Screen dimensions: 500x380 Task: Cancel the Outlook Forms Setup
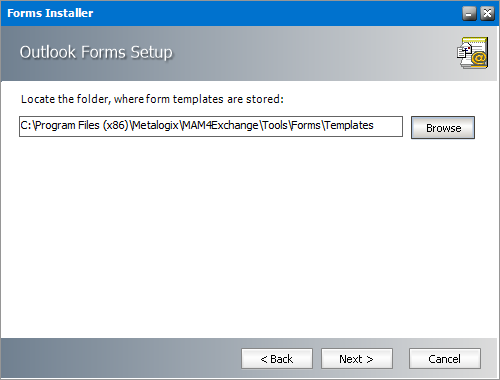[445, 359]
